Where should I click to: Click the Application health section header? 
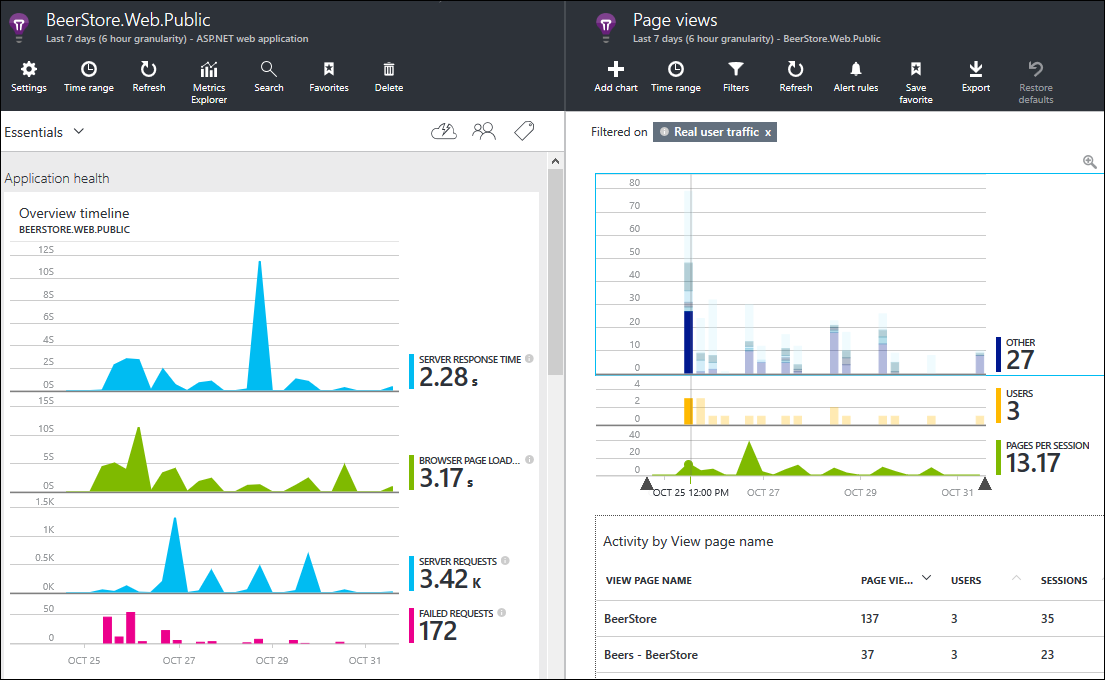(57, 178)
